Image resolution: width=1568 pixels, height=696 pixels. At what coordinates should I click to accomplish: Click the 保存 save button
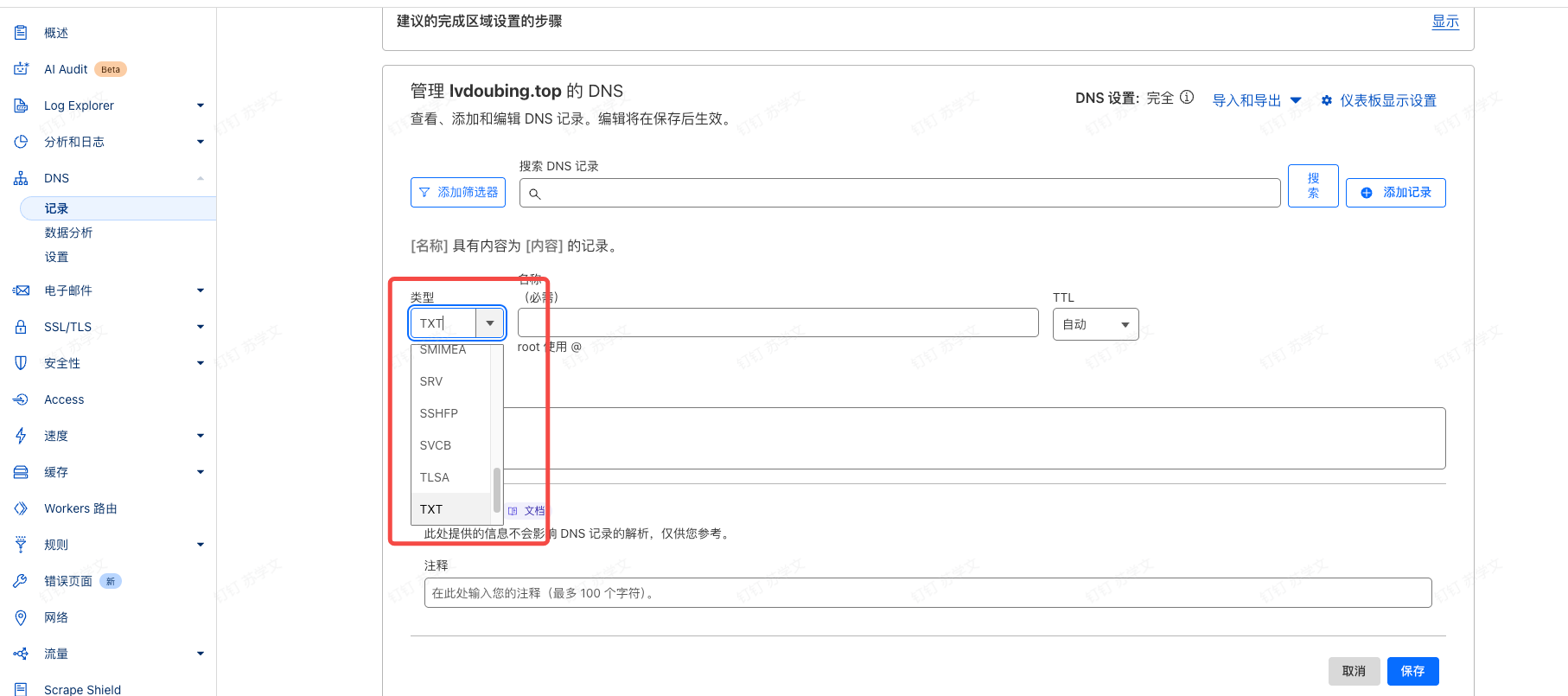tap(1412, 671)
